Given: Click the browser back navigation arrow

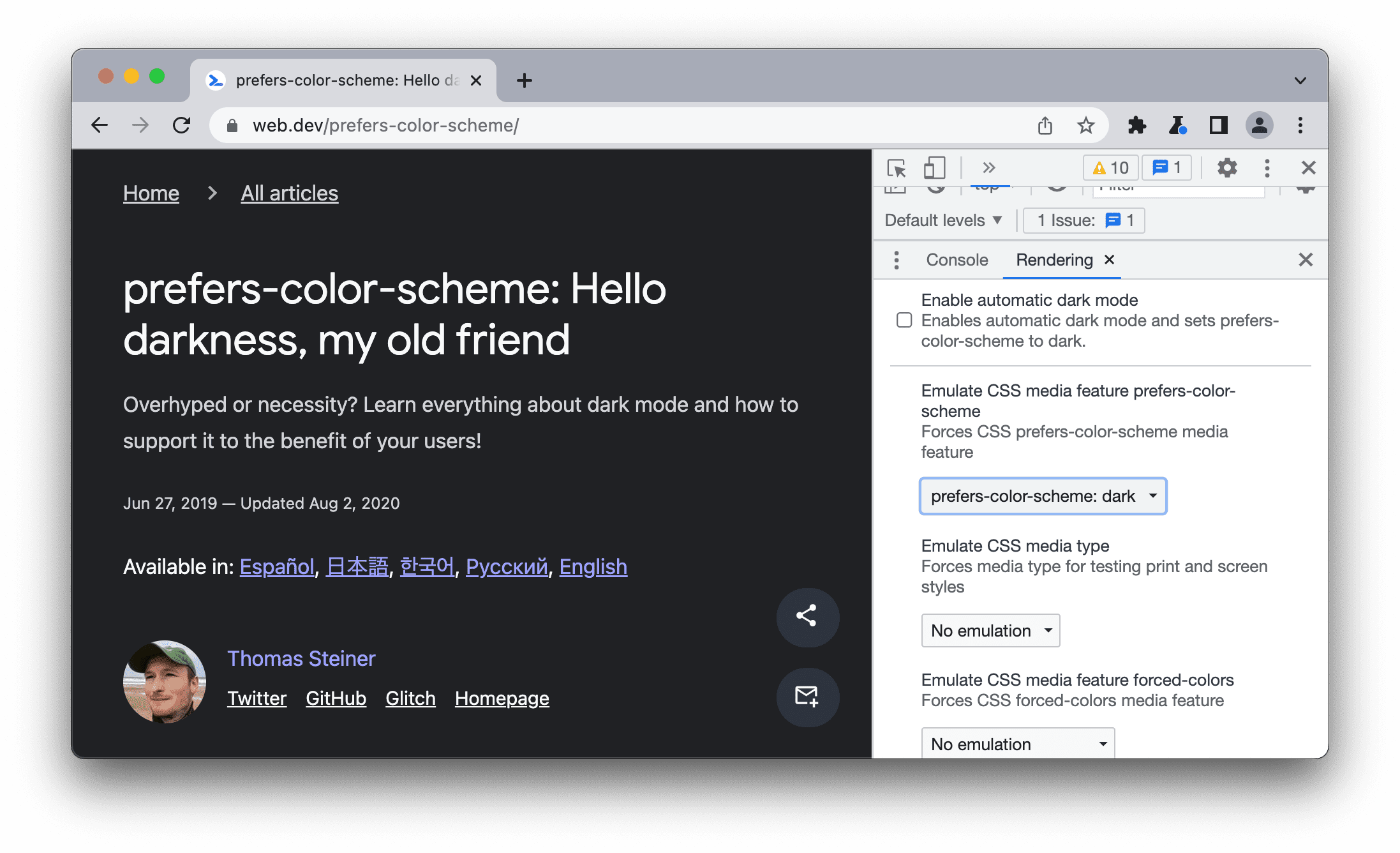Looking at the screenshot, I should pos(101,126).
